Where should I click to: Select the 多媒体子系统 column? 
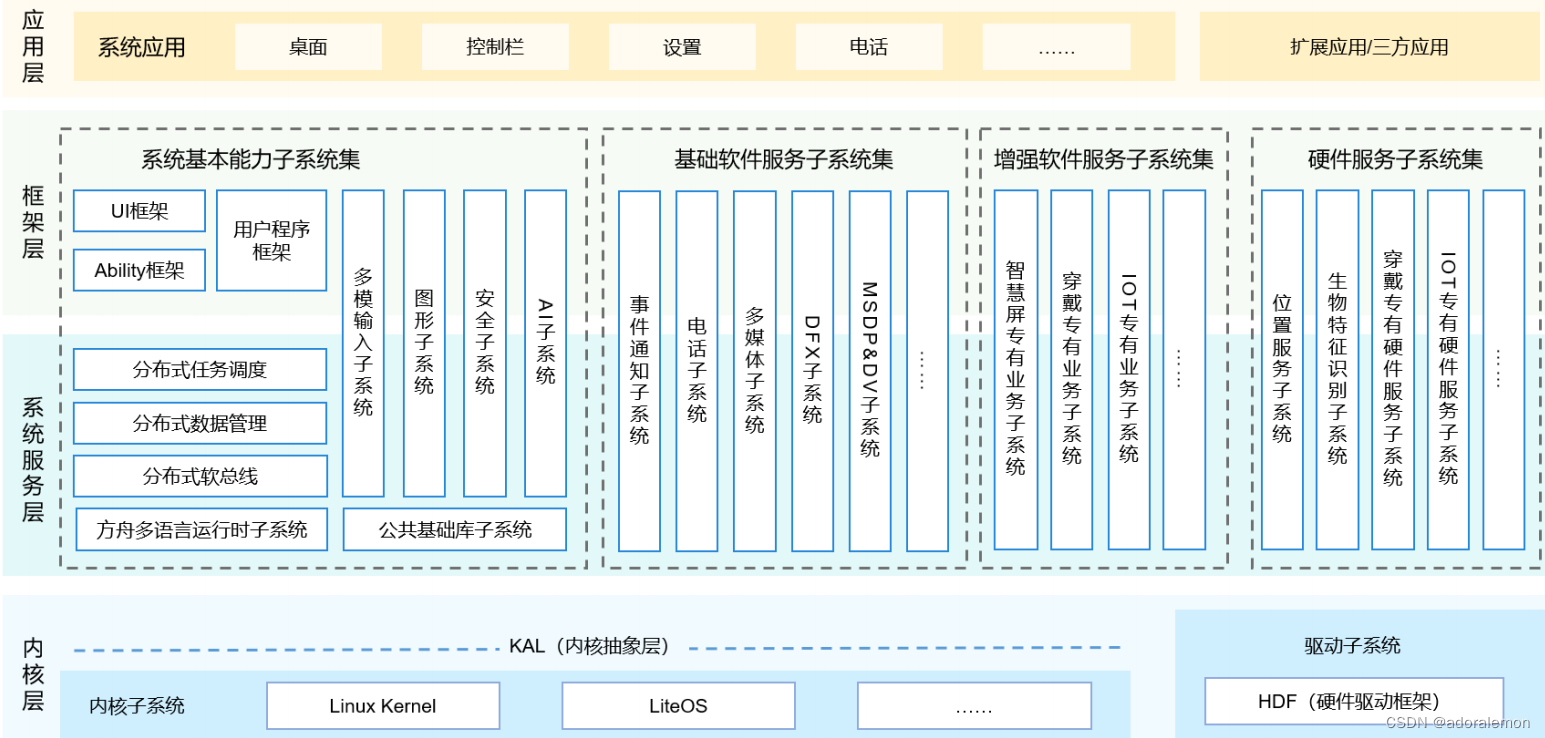coord(755,371)
